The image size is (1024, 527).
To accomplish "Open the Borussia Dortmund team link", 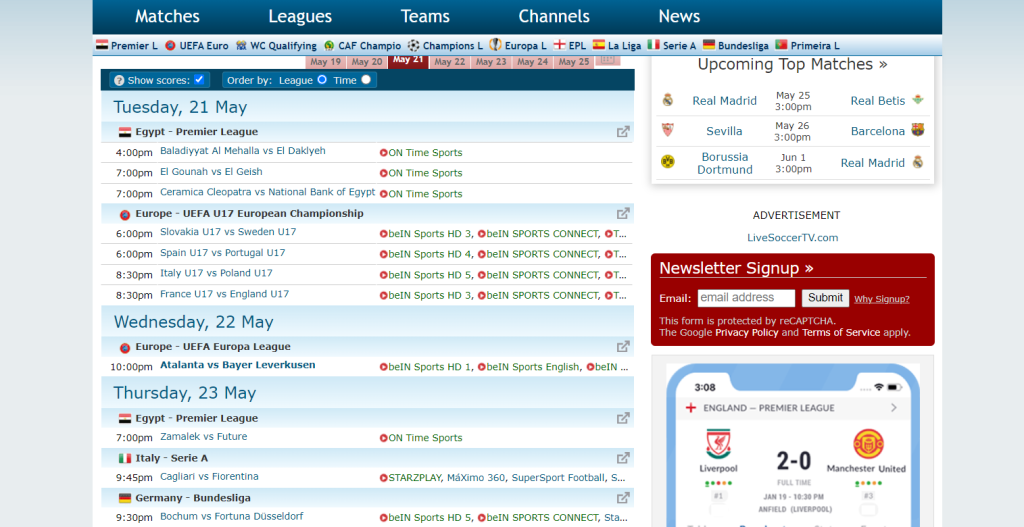I will coord(724,163).
